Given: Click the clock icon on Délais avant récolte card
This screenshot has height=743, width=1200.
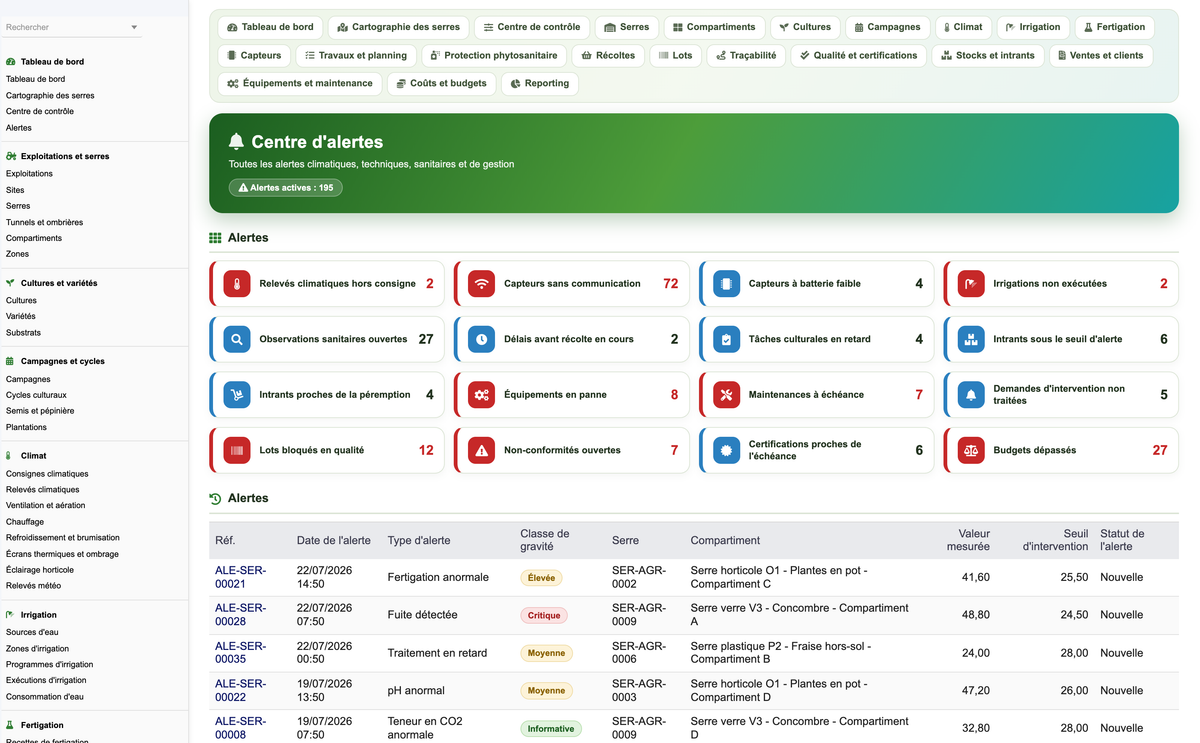Looking at the screenshot, I should pos(482,339).
